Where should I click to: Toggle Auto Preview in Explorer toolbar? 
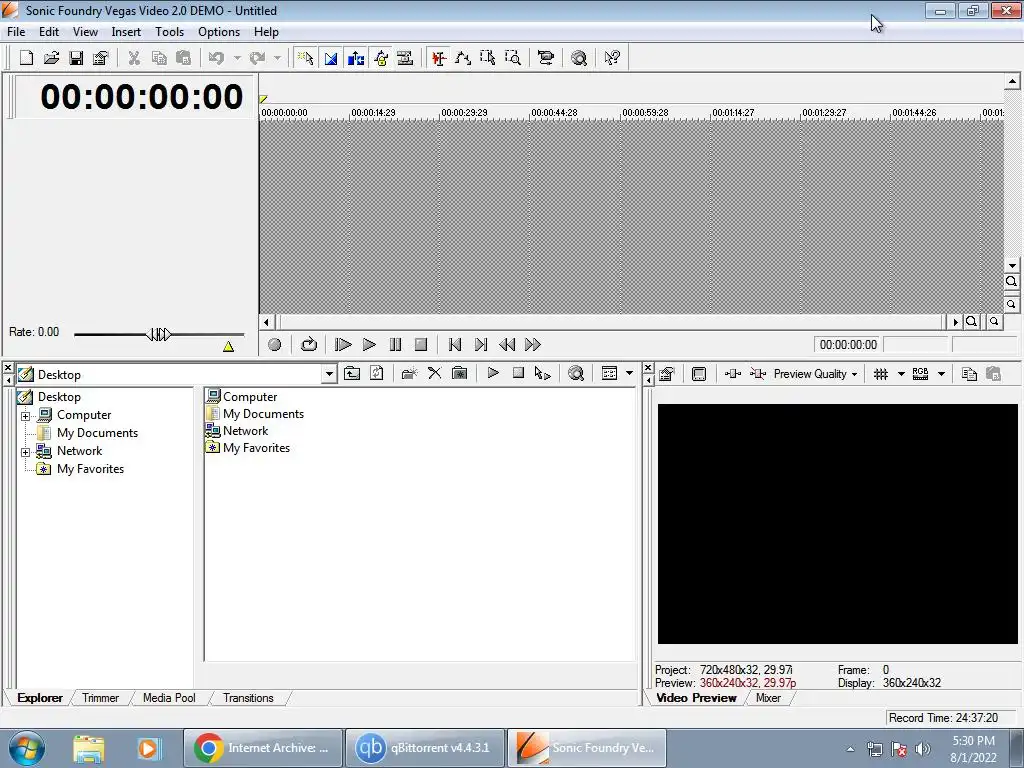543,374
